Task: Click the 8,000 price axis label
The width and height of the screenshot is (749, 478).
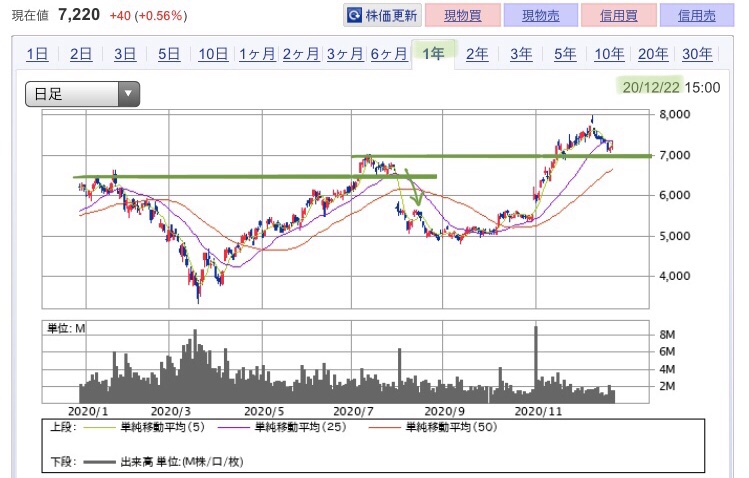Action: point(674,115)
